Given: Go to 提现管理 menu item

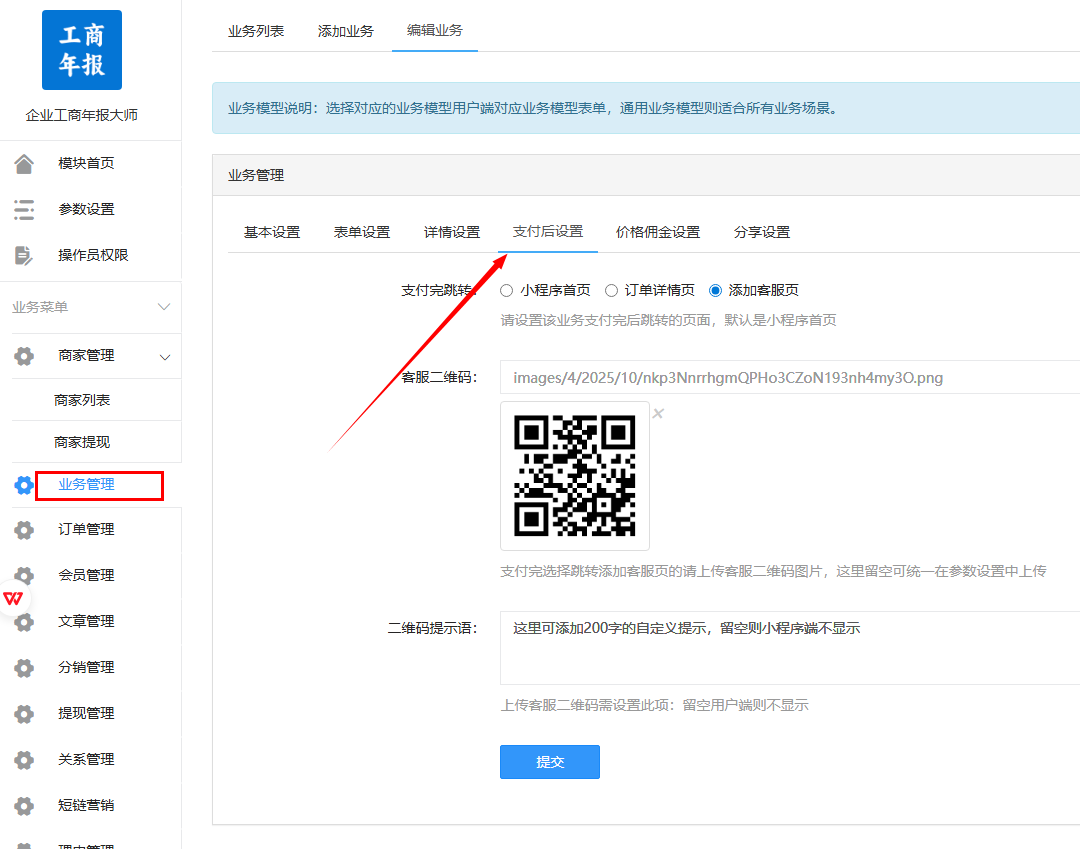Looking at the screenshot, I should click(x=86, y=713).
